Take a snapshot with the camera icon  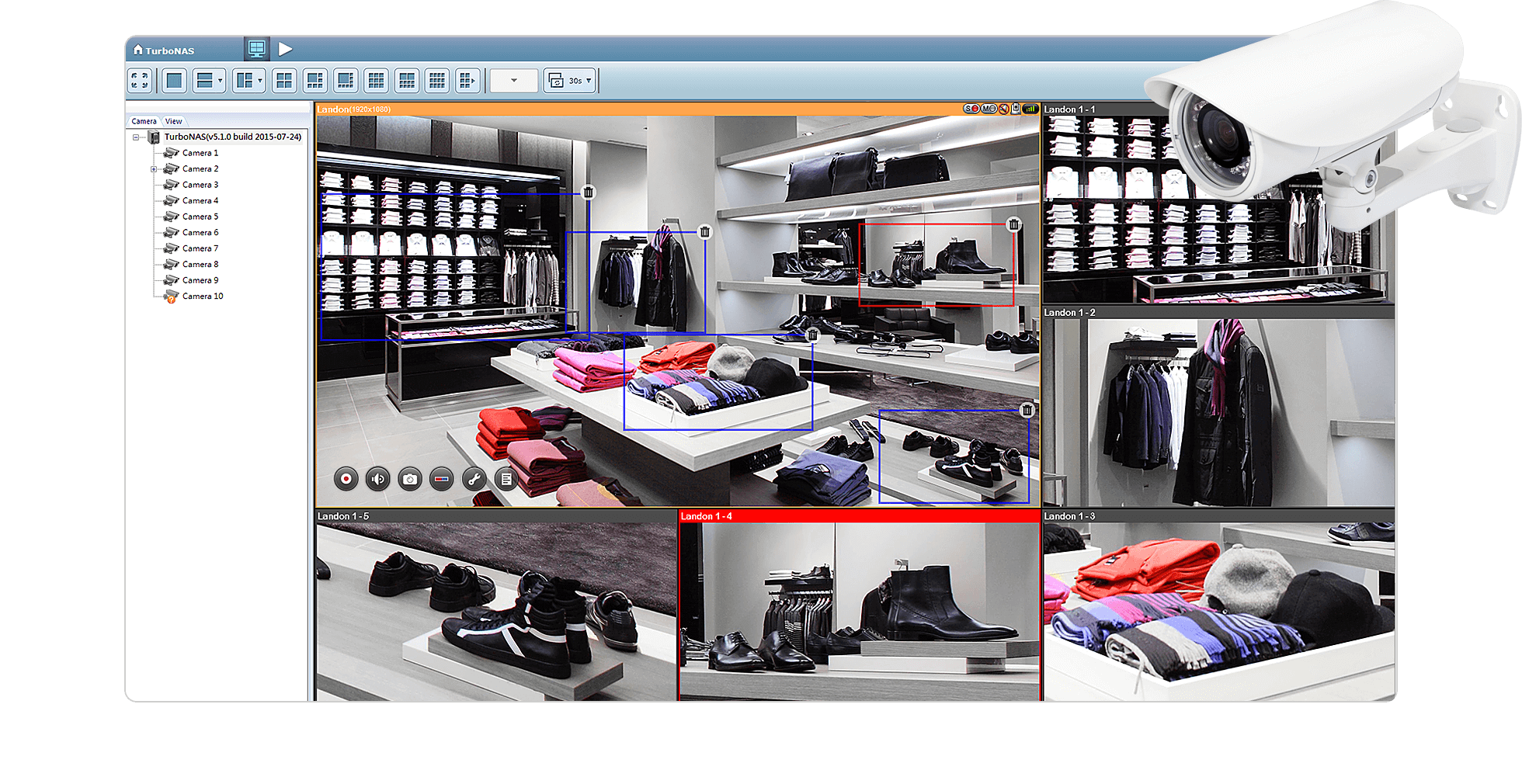[410, 480]
